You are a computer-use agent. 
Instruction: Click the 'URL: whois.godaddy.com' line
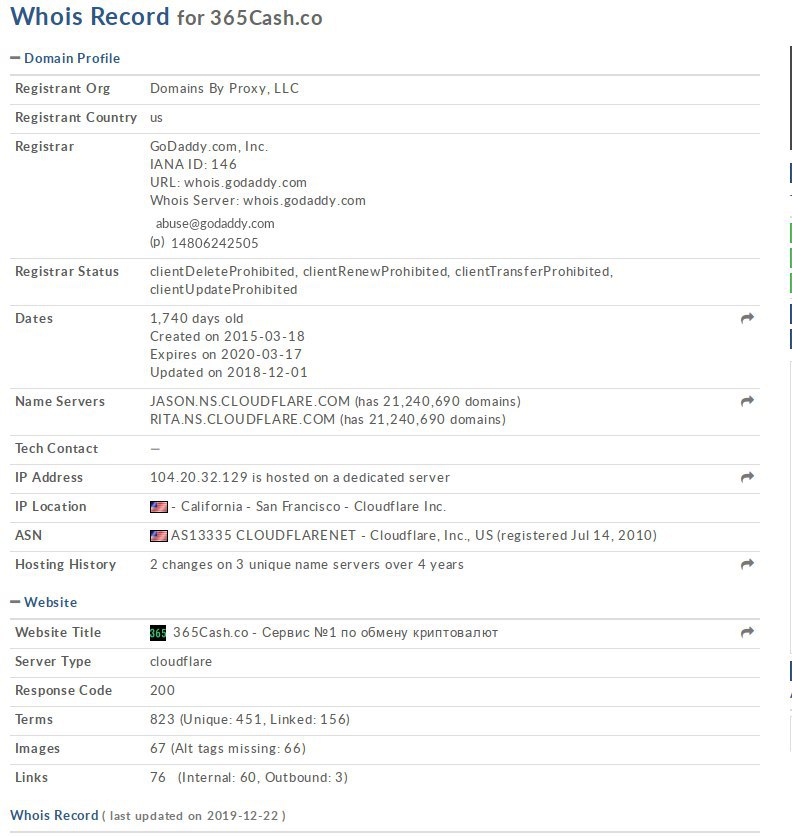click(228, 183)
